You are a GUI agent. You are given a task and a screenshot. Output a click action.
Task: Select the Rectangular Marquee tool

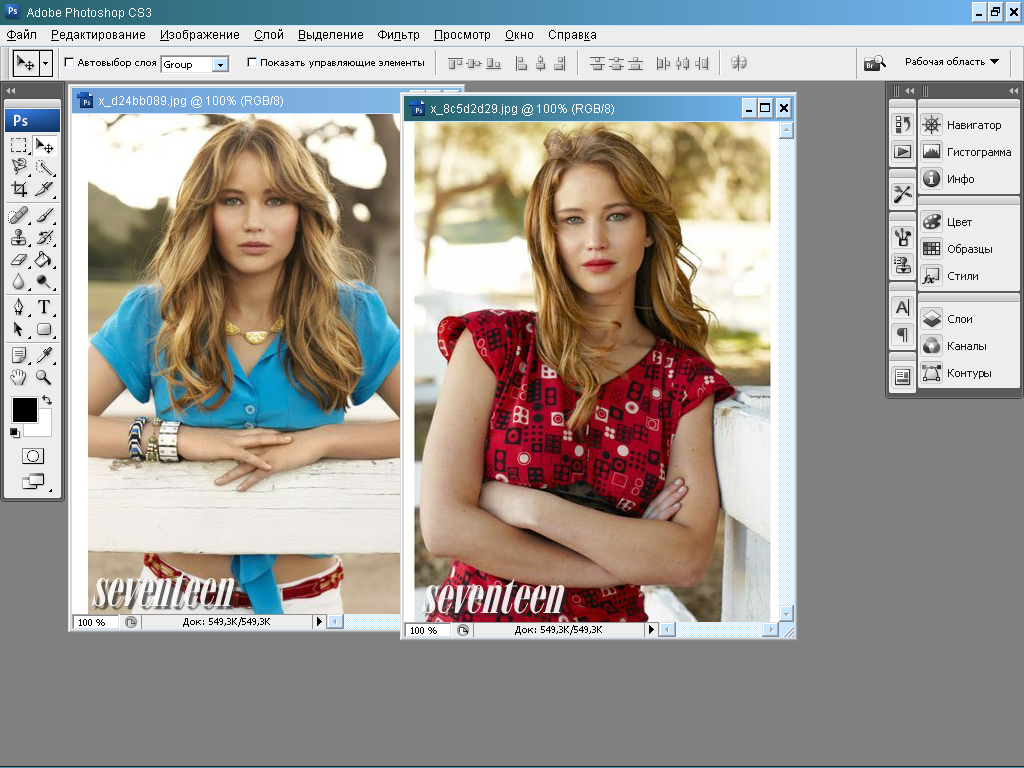(x=19, y=145)
